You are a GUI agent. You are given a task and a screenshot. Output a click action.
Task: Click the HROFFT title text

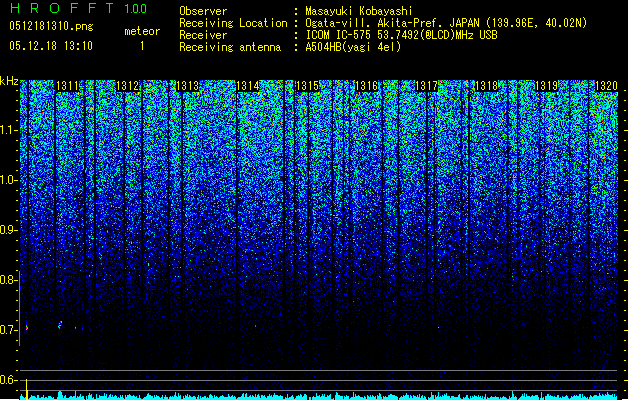63,8
